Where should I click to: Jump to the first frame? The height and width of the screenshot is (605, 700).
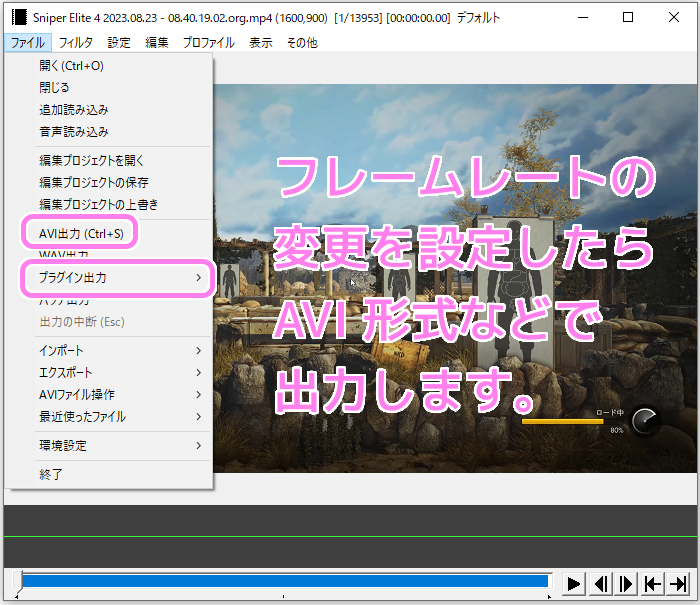coord(653,584)
